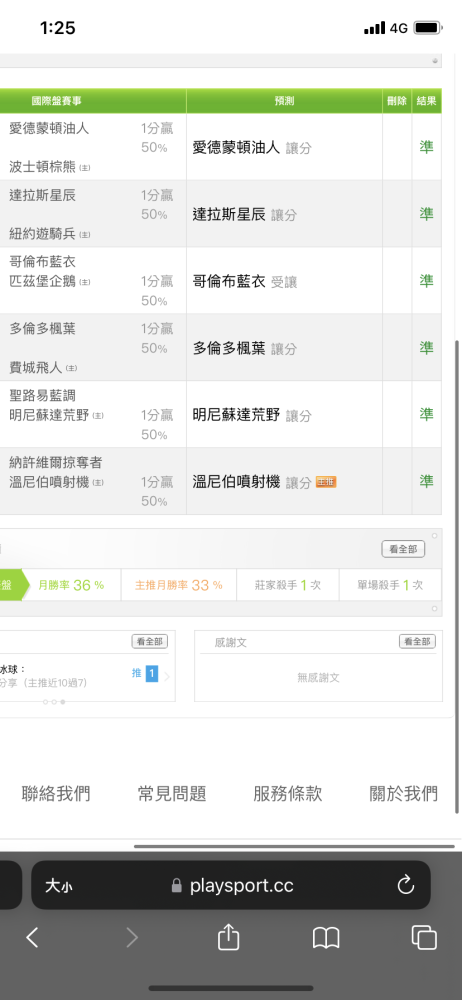
Task: Tap the Safari forward arrow
Action: pos(131,938)
